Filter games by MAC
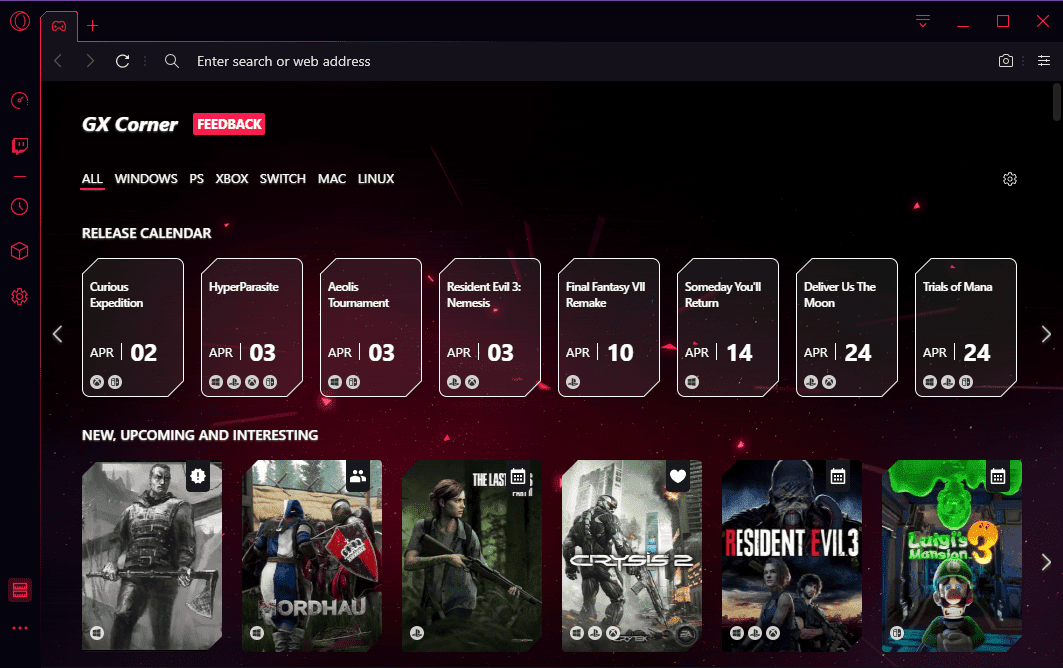The image size is (1063, 668). (x=332, y=179)
